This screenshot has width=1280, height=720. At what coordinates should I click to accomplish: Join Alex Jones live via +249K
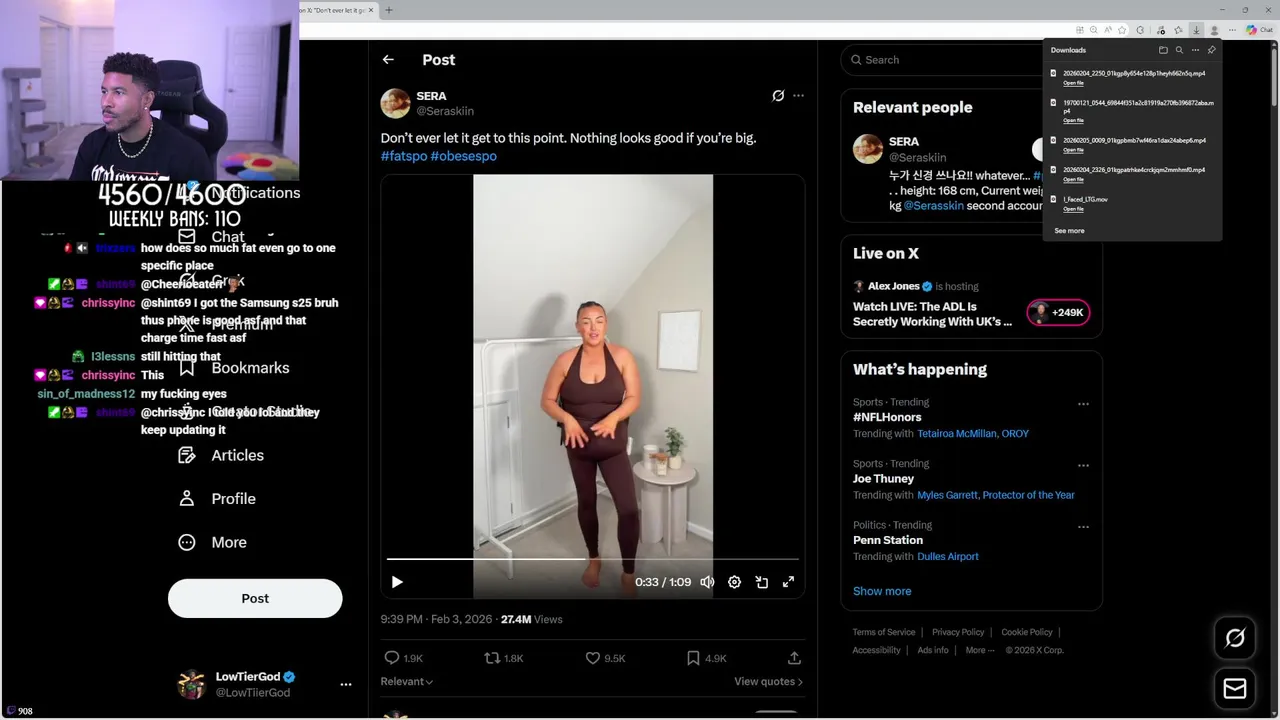point(1058,313)
